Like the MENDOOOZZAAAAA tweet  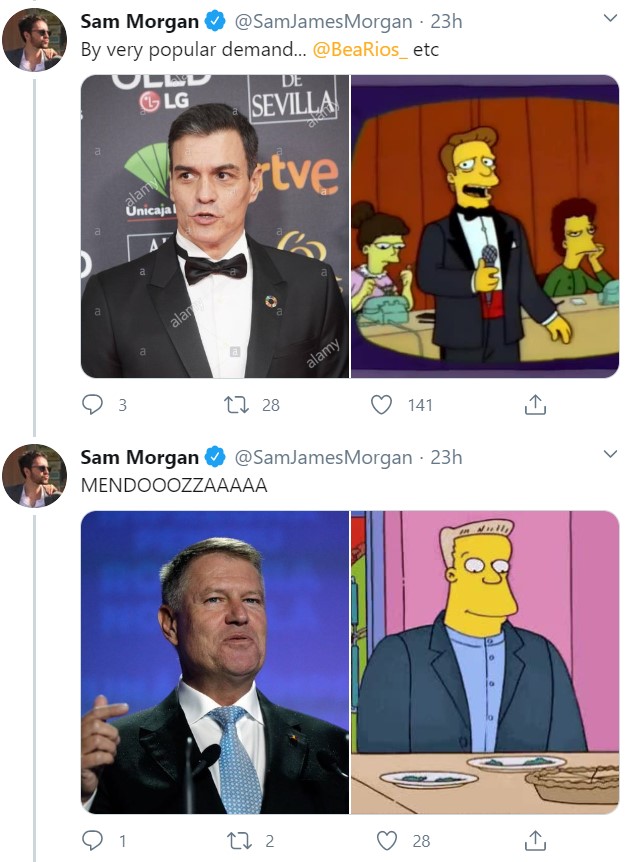(381, 841)
